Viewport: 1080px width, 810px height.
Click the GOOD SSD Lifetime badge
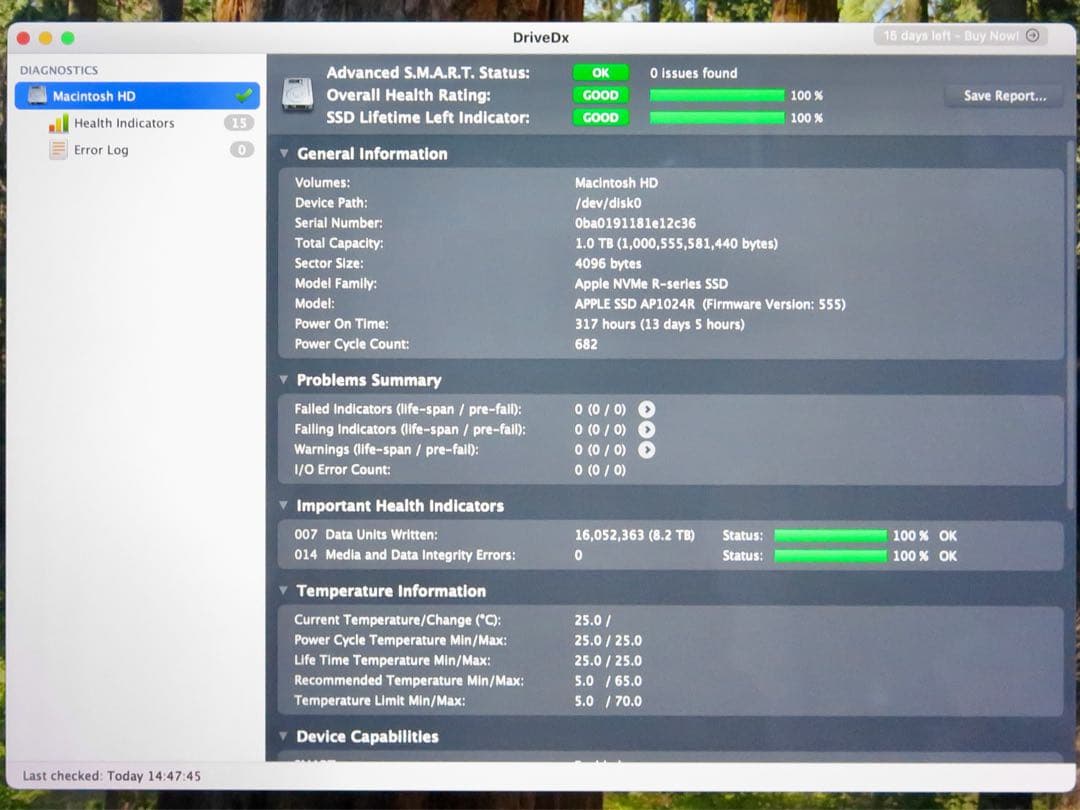pos(600,118)
